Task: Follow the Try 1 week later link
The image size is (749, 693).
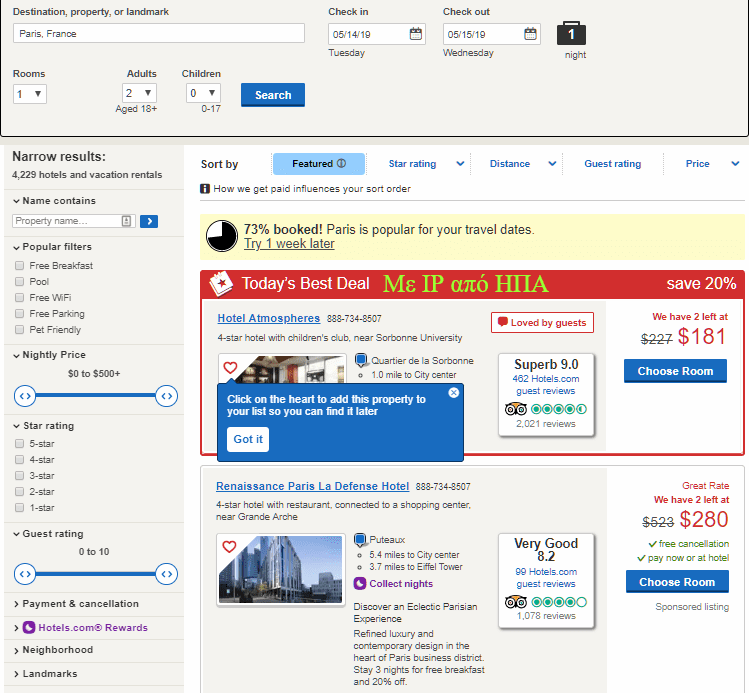Action: pos(289,244)
